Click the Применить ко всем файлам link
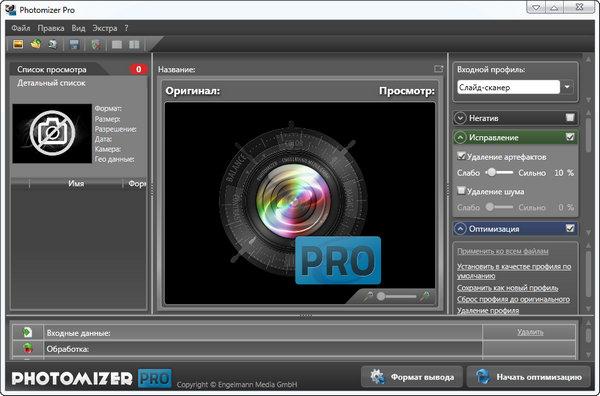This screenshot has height=396, width=600. (x=503, y=251)
